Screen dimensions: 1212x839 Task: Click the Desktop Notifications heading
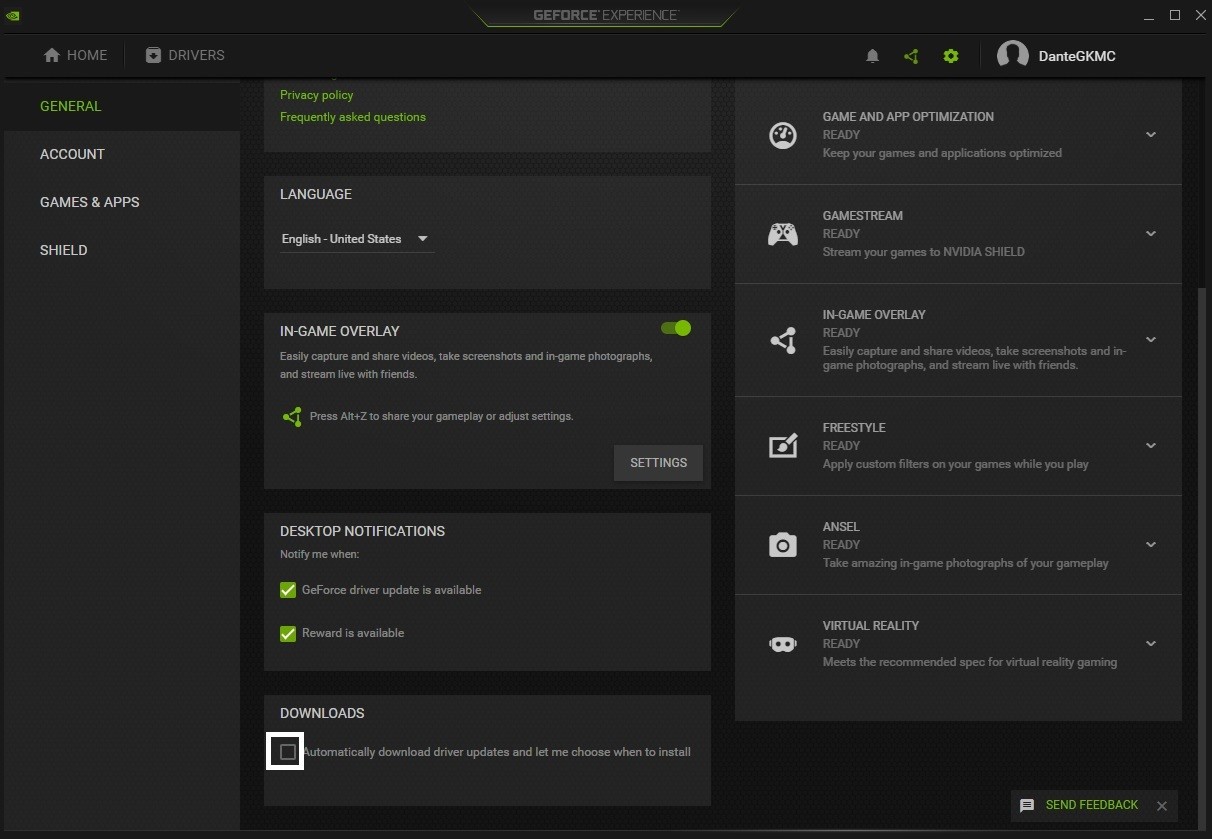[x=362, y=531]
